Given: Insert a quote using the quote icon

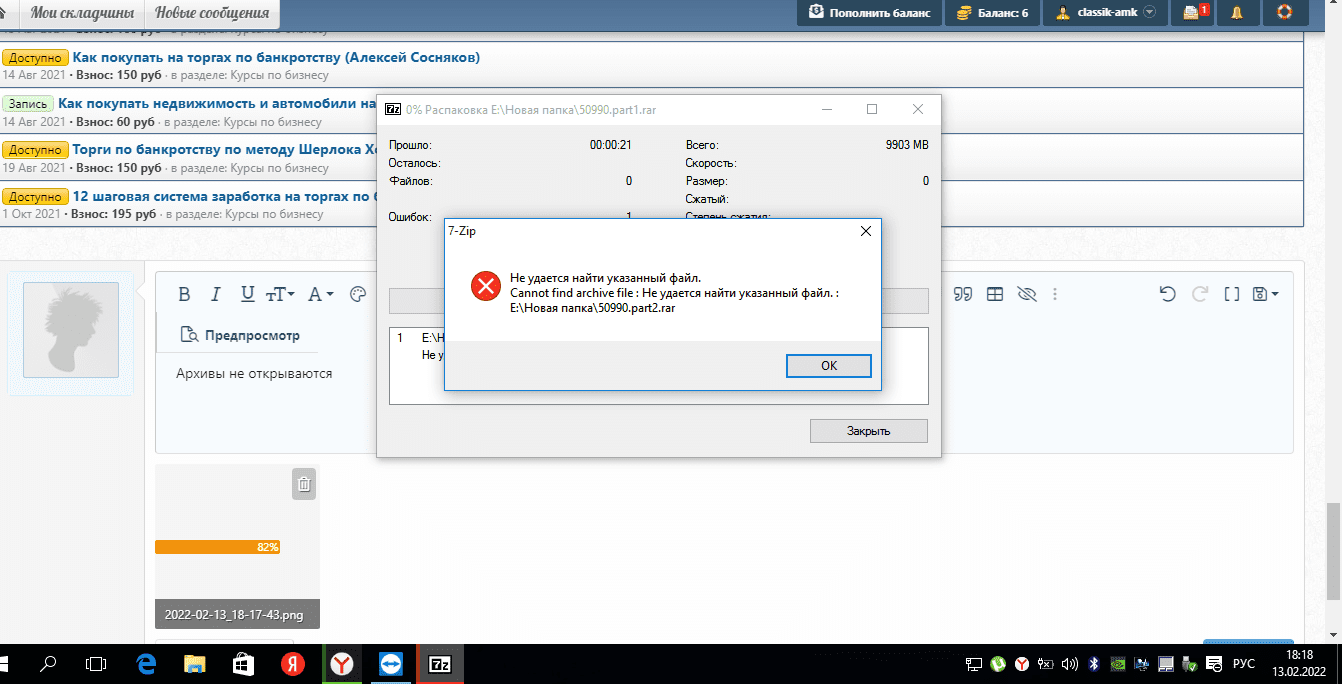Looking at the screenshot, I should click(x=963, y=294).
